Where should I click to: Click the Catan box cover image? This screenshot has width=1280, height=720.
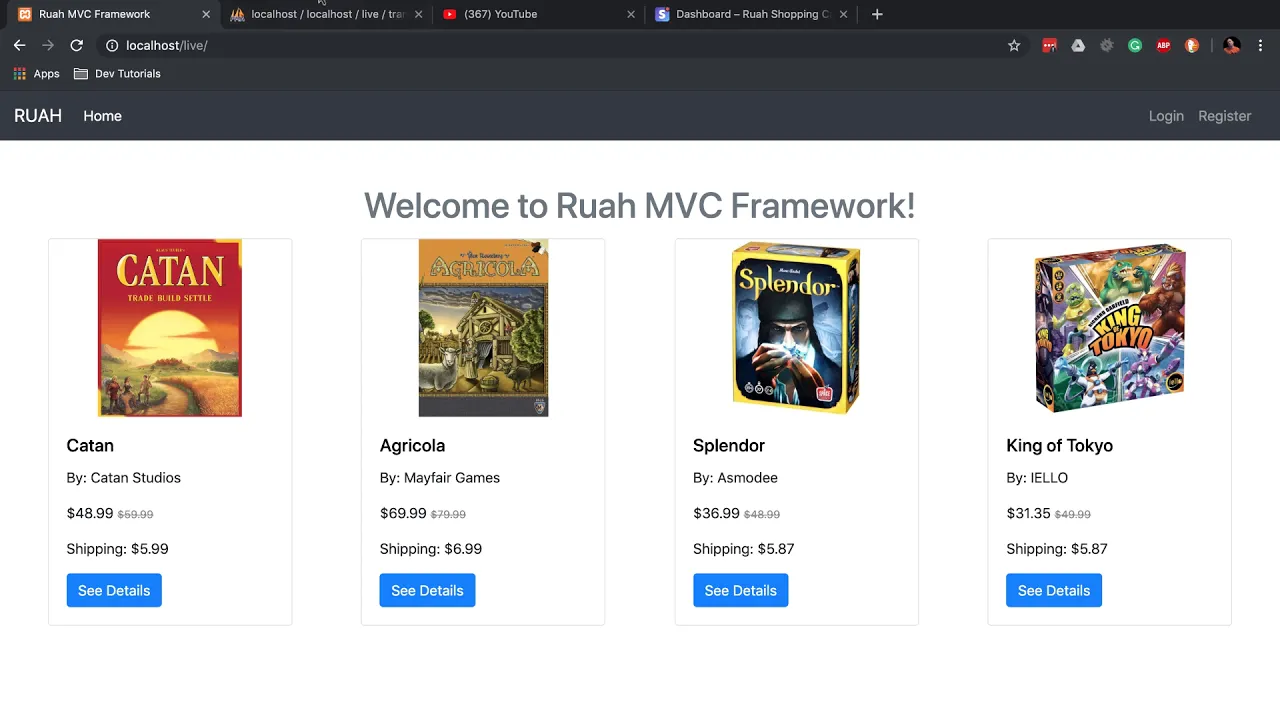point(170,328)
